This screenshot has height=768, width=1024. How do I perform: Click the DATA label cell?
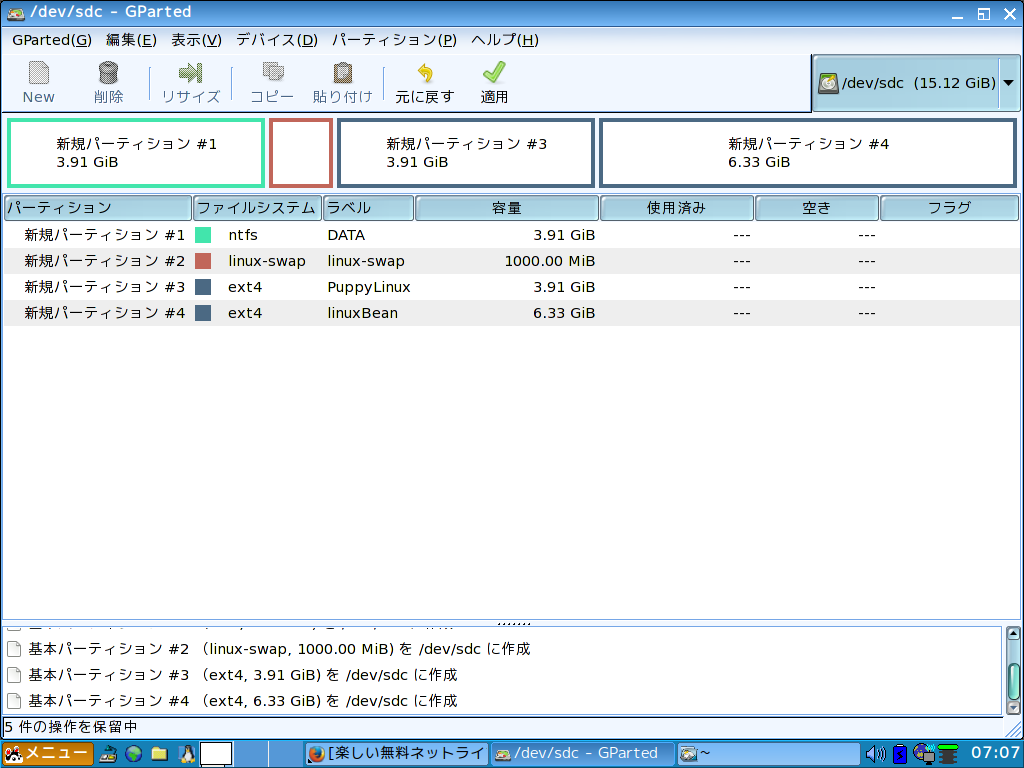(x=346, y=235)
